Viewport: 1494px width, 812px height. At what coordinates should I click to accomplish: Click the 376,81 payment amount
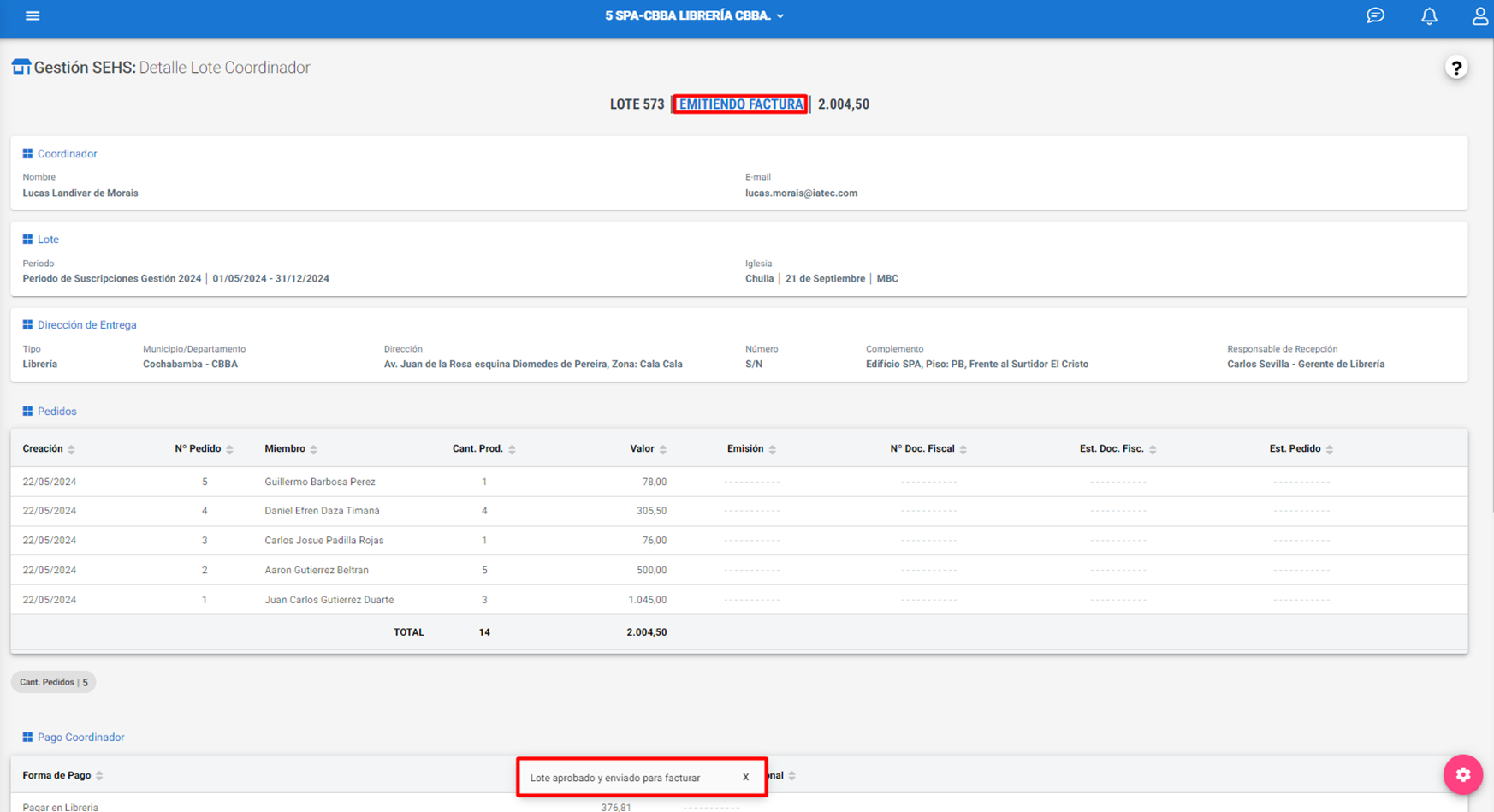(x=616, y=807)
